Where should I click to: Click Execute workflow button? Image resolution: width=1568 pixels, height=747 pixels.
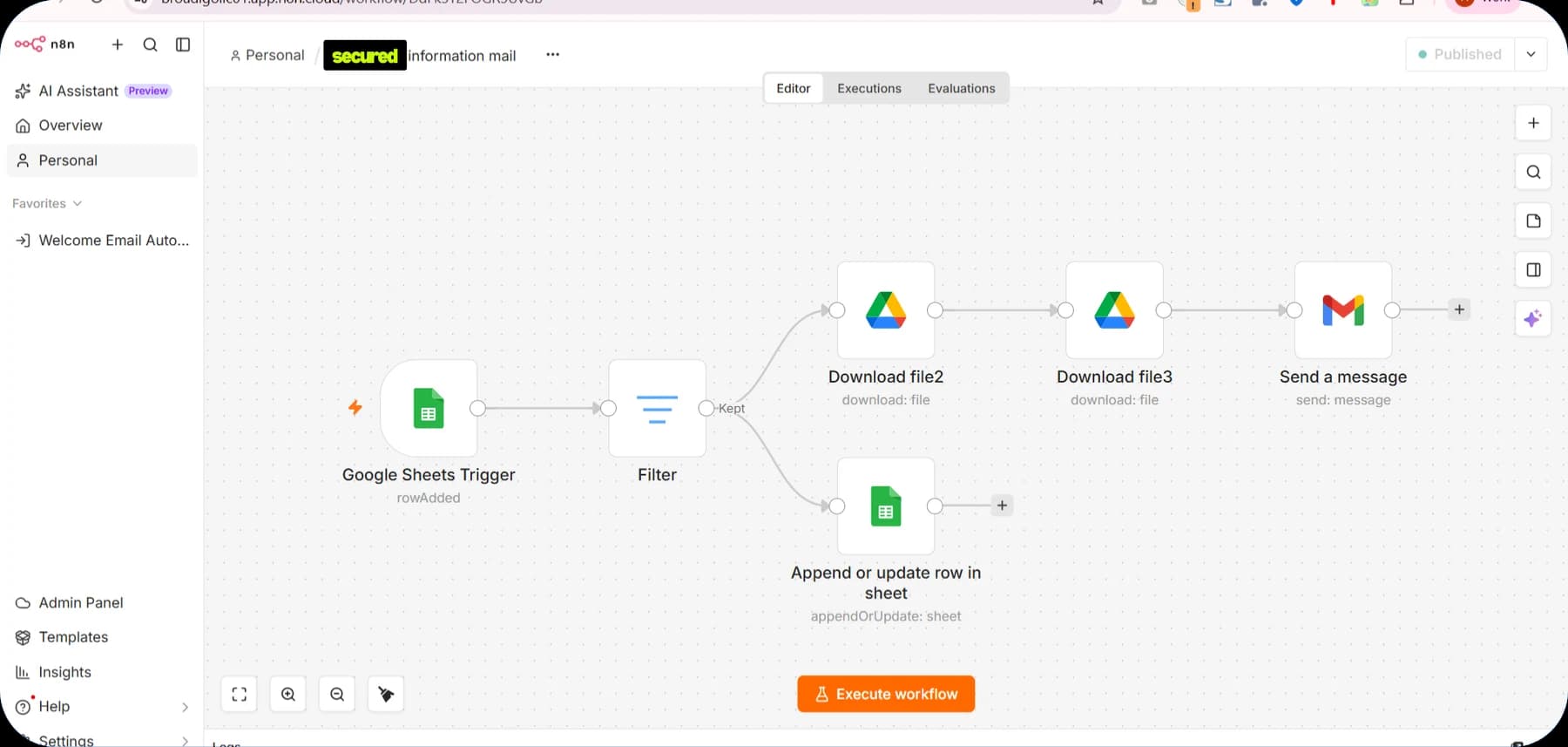[886, 694]
